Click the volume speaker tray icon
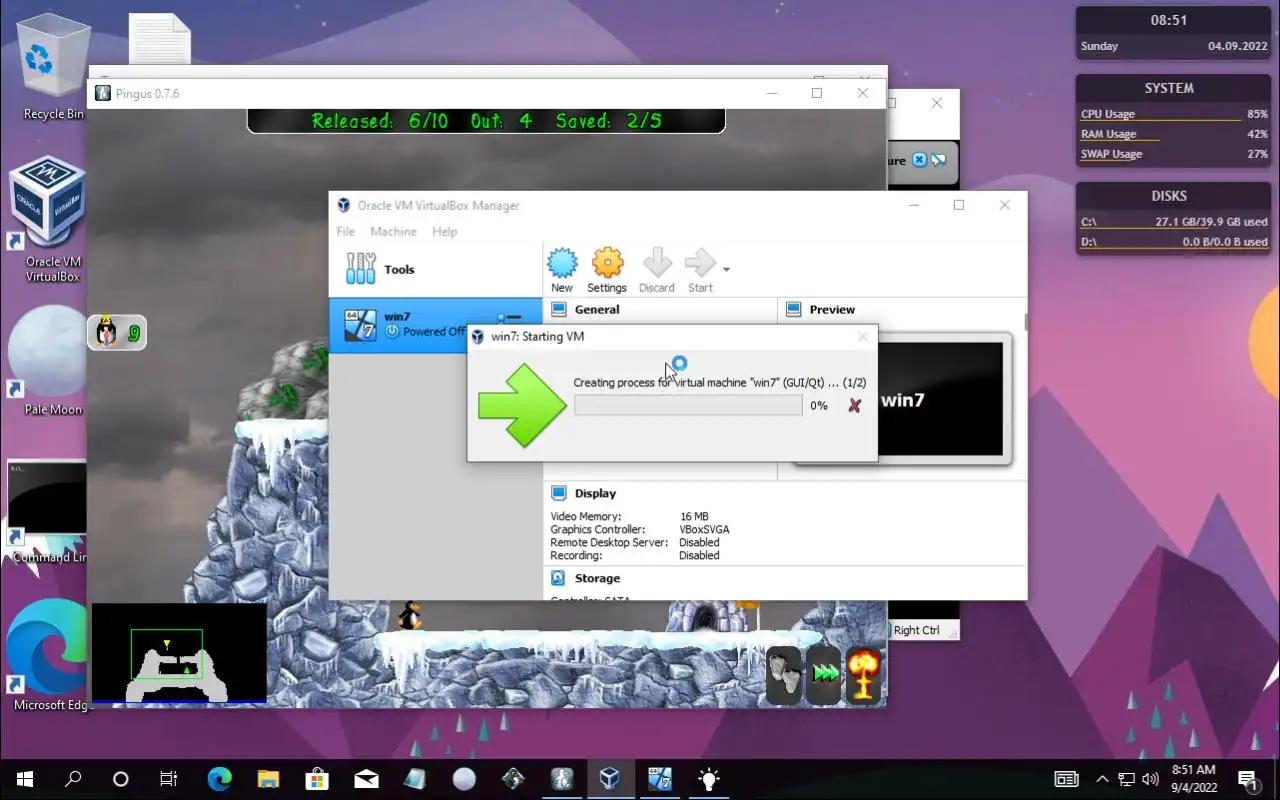The width and height of the screenshot is (1280, 800). (1151, 779)
